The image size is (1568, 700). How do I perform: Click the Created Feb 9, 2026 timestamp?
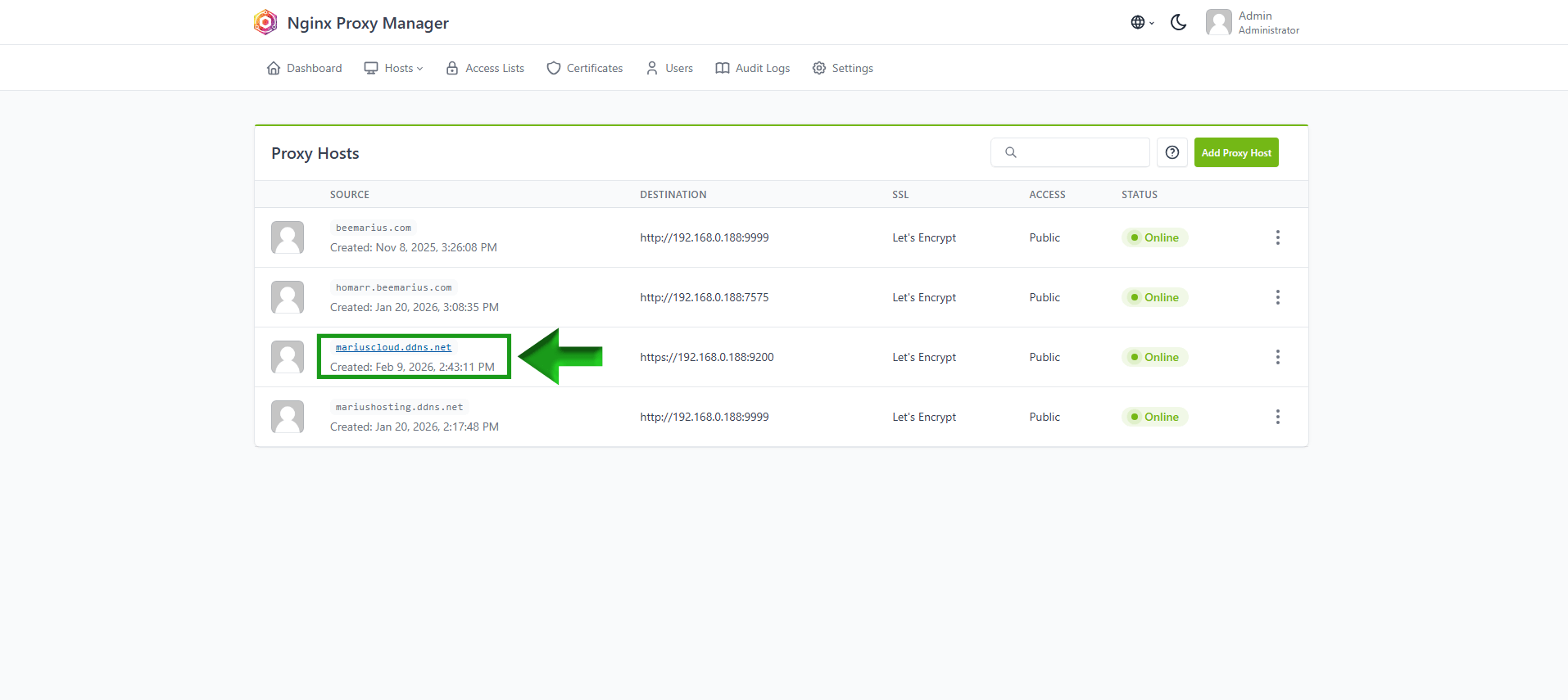(412, 367)
